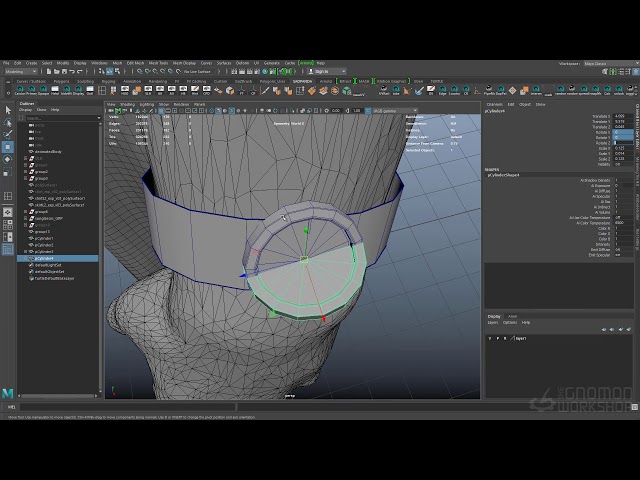Click the Edge shelf icon
The height and width of the screenshot is (480, 640).
click(442, 90)
